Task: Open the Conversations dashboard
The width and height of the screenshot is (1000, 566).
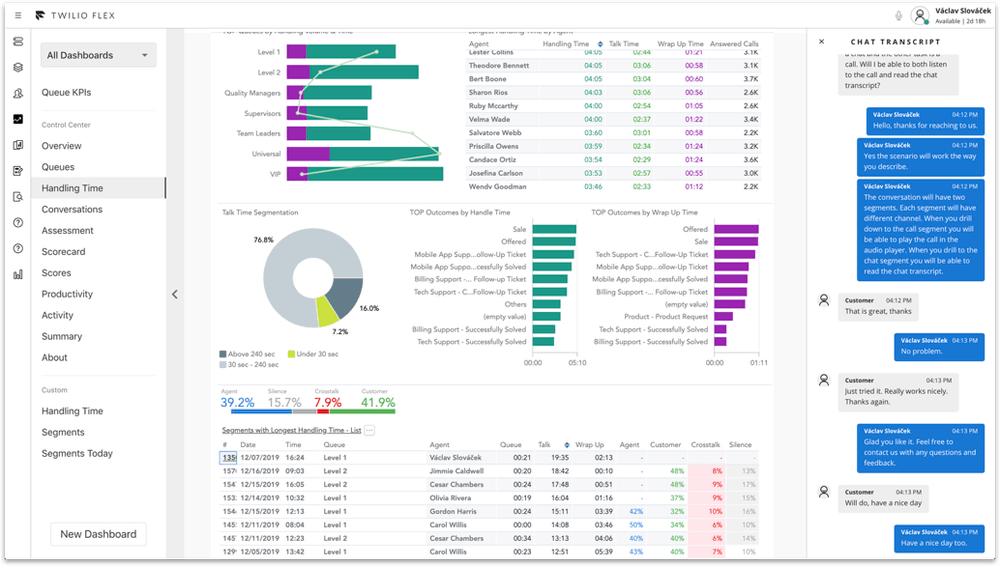Action: coord(72,209)
